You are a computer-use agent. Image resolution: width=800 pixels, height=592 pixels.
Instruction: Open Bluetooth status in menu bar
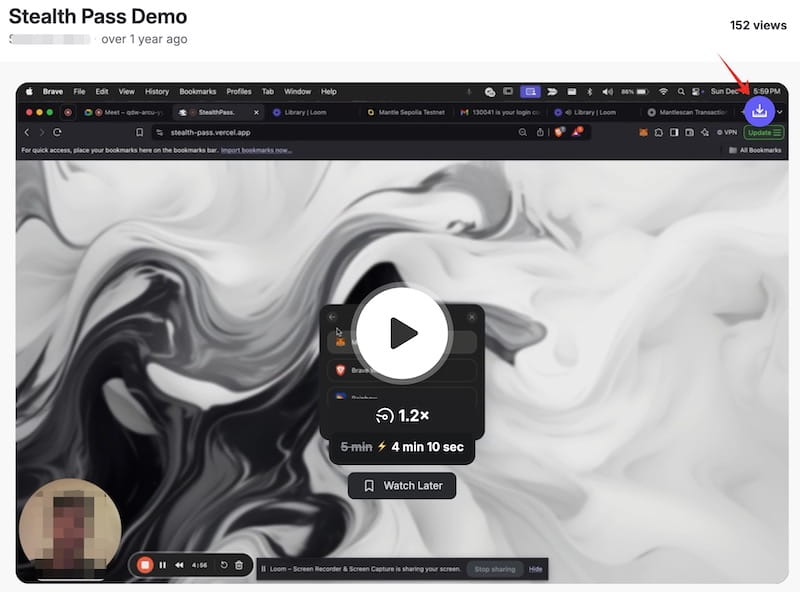(589, 92)
